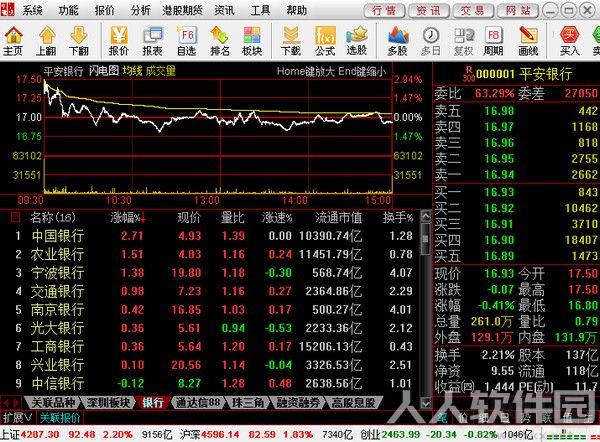600x442 pixels.
Task: Switch to the 融资融券 tab
Action: tap(298, 403)
